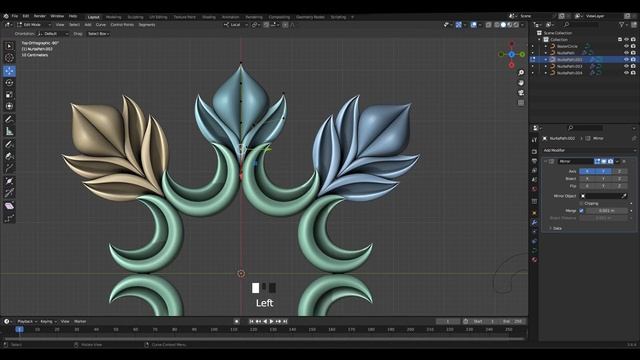Toggle render camera icon for Collection
This screenshot has height=360, width=640.
tap(633, 40)
